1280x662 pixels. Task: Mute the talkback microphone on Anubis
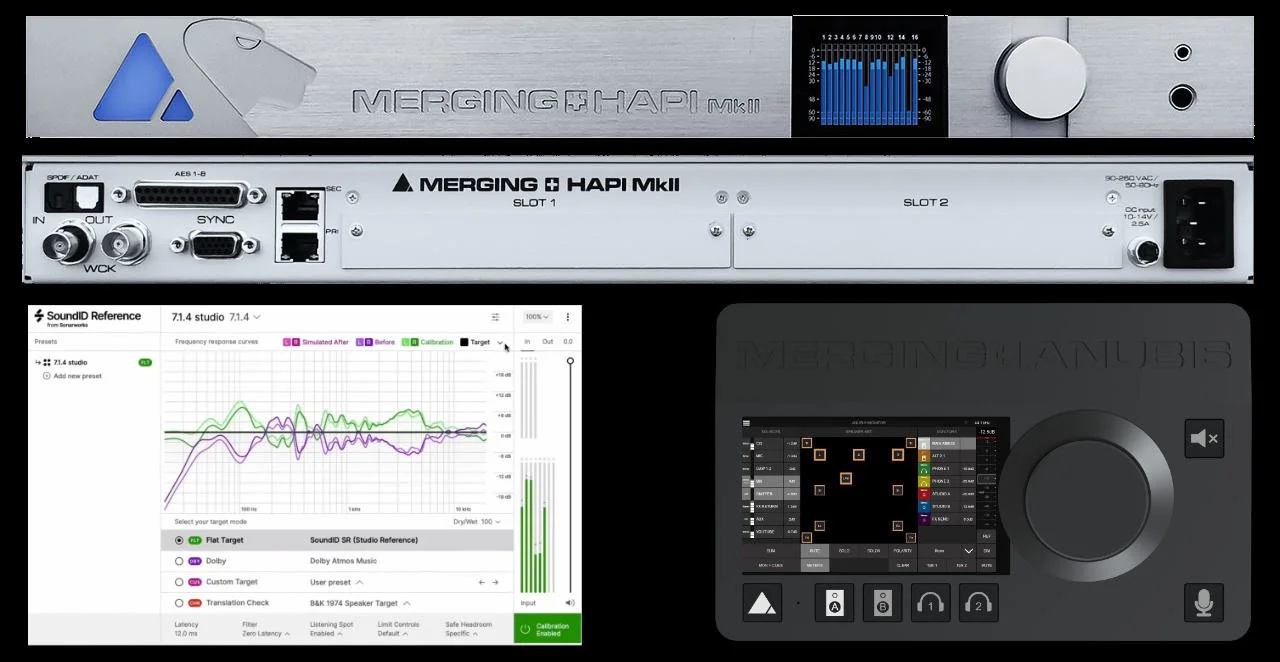click(1204, 603)
